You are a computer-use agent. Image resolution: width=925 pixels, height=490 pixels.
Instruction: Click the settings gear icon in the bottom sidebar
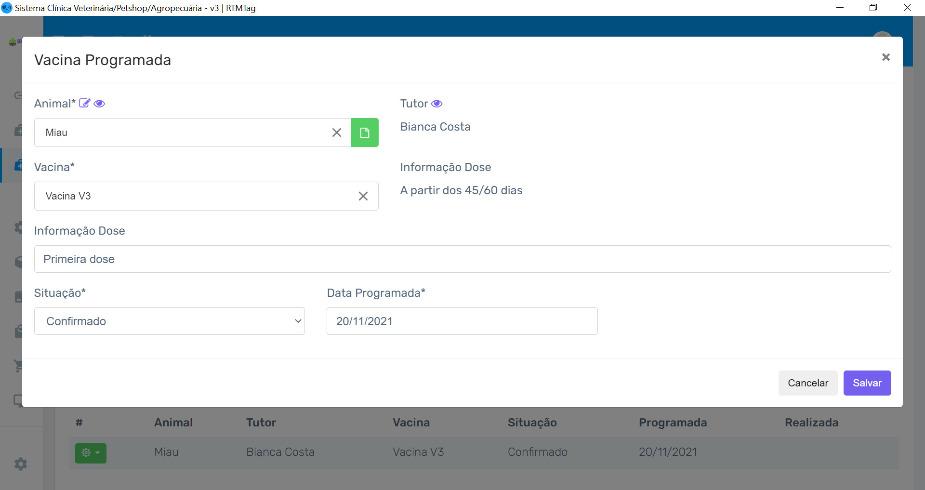[19, 464]
